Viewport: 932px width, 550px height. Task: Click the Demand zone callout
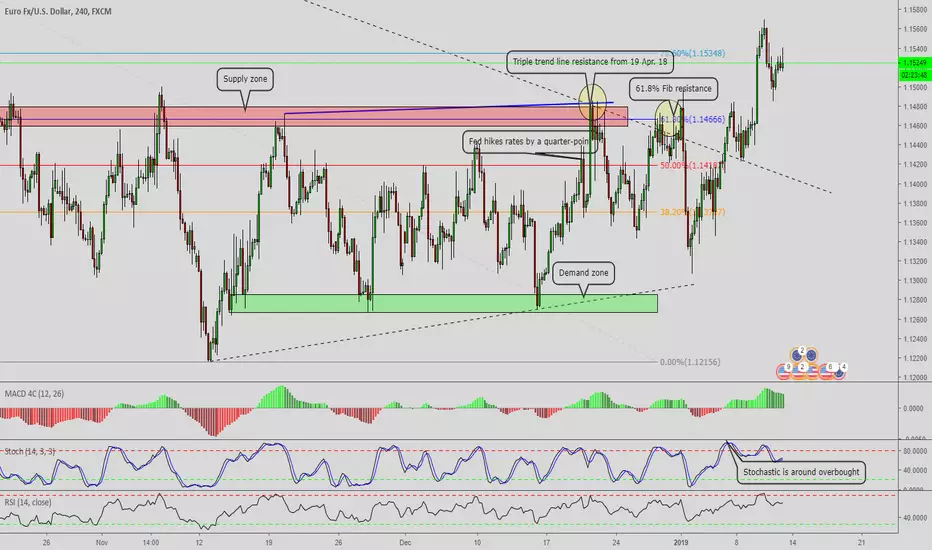(x=583, y=273)
